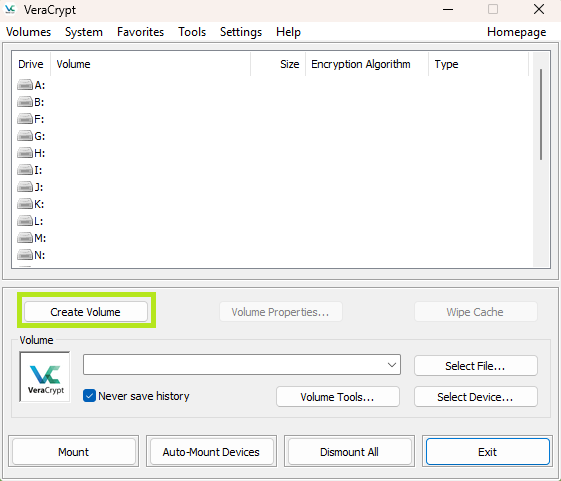Open the Settings menu

pos(241,32)
